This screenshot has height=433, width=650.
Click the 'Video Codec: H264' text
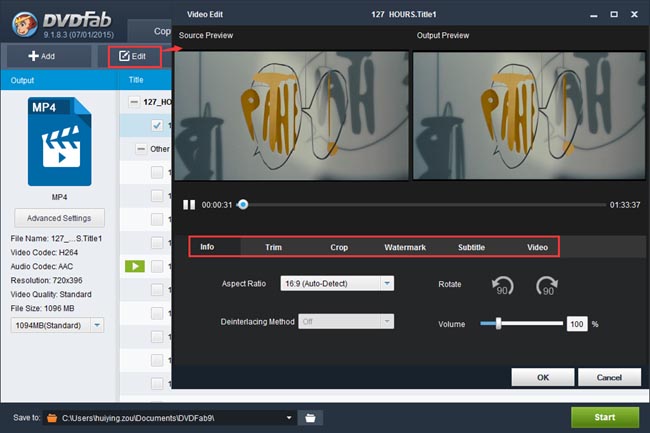[x=44, y=252]
